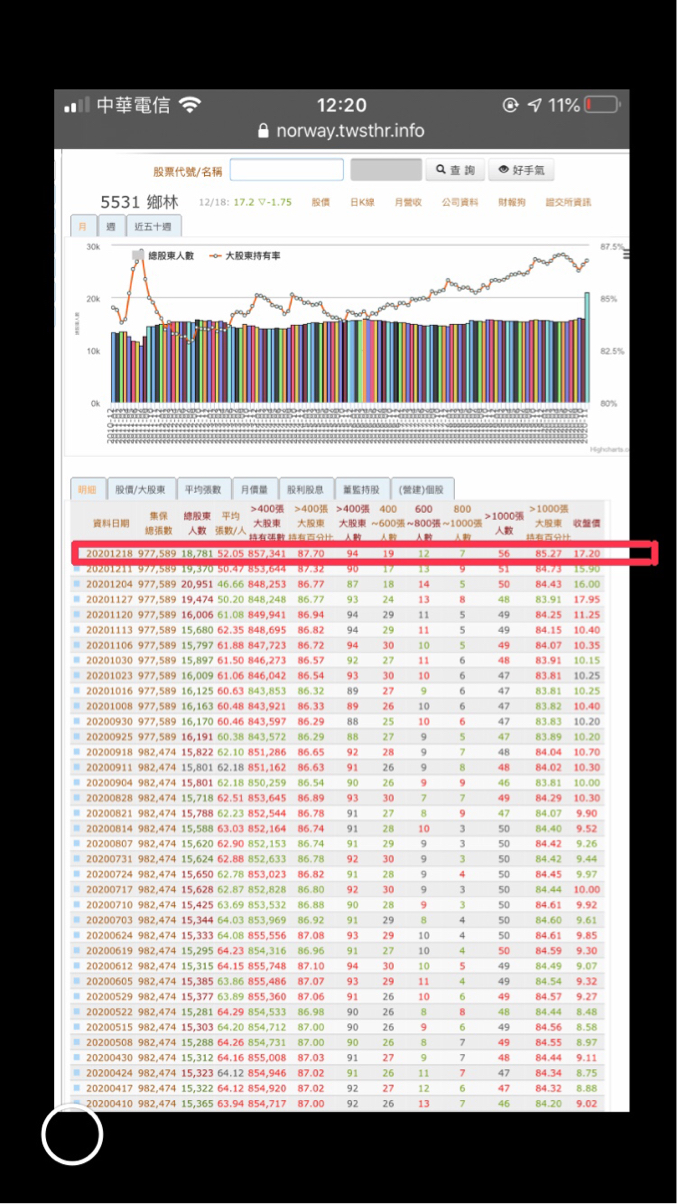Tap the battery indicator in status bar
The width and height of the screenshot is (677, 1204).
tap(602, 105)
